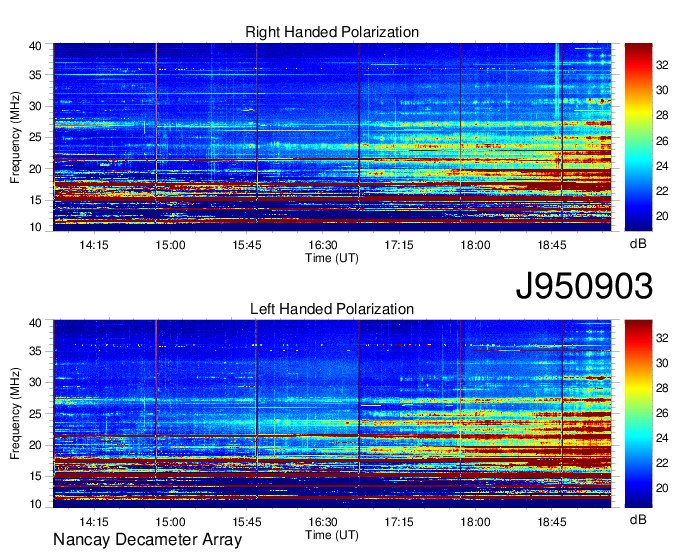Click the "Left Handed Polarization" plot title
The image size is (680, 552).
coord(332,309)
